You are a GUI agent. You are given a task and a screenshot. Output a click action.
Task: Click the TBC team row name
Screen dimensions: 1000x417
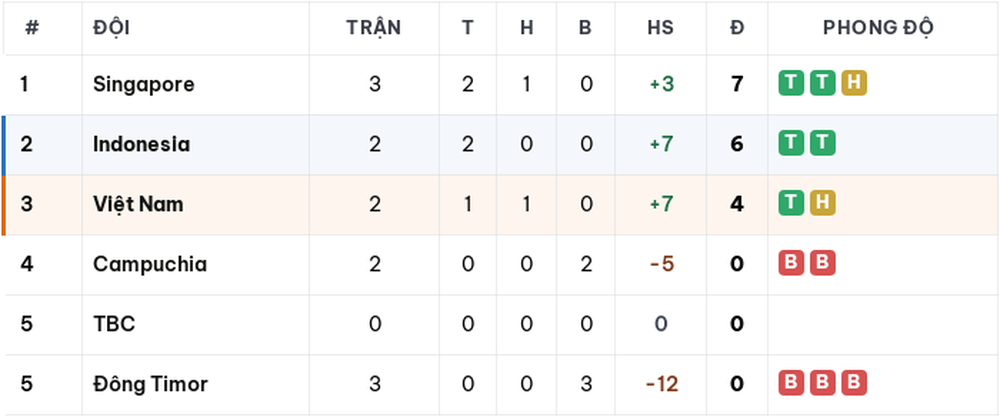point(114,324)
